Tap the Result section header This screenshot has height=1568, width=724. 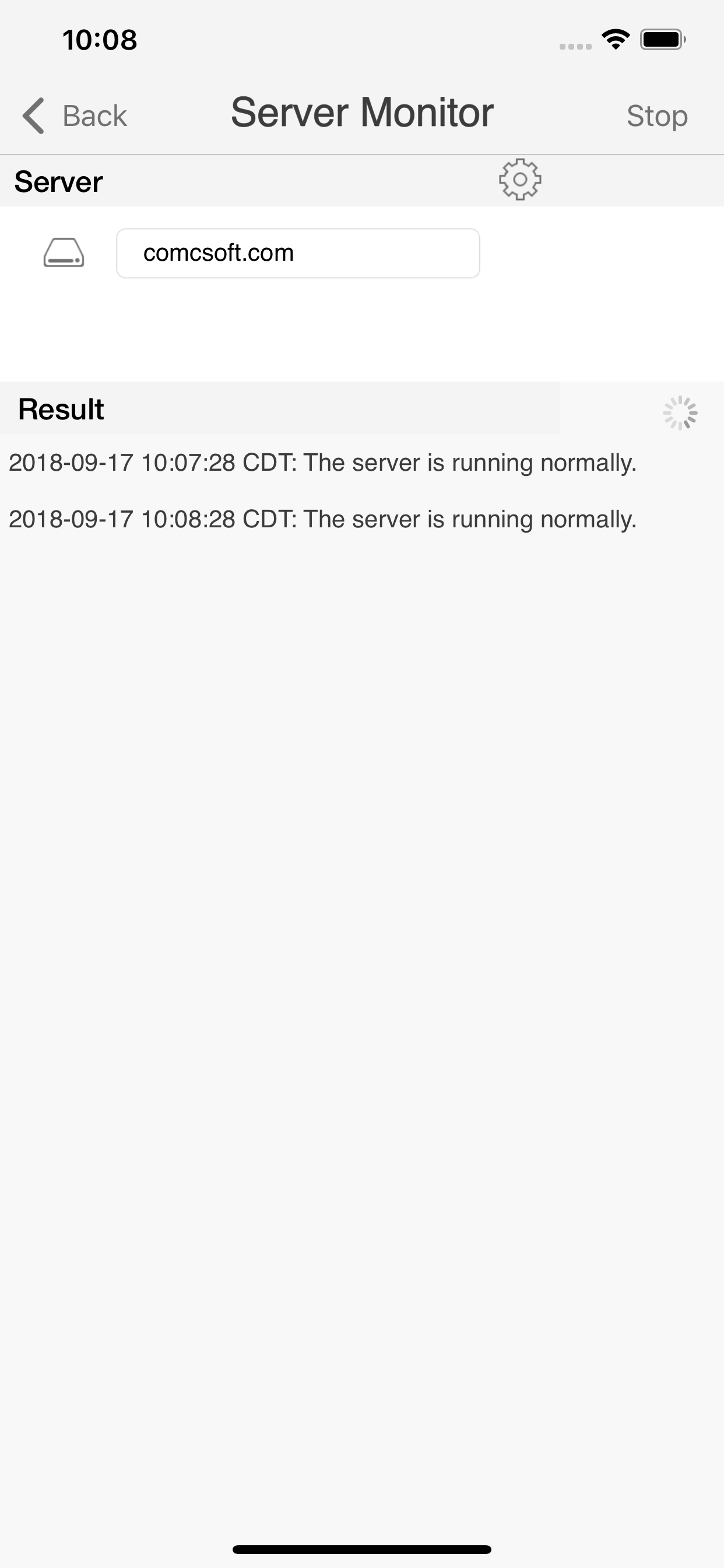tap(61, 409)
